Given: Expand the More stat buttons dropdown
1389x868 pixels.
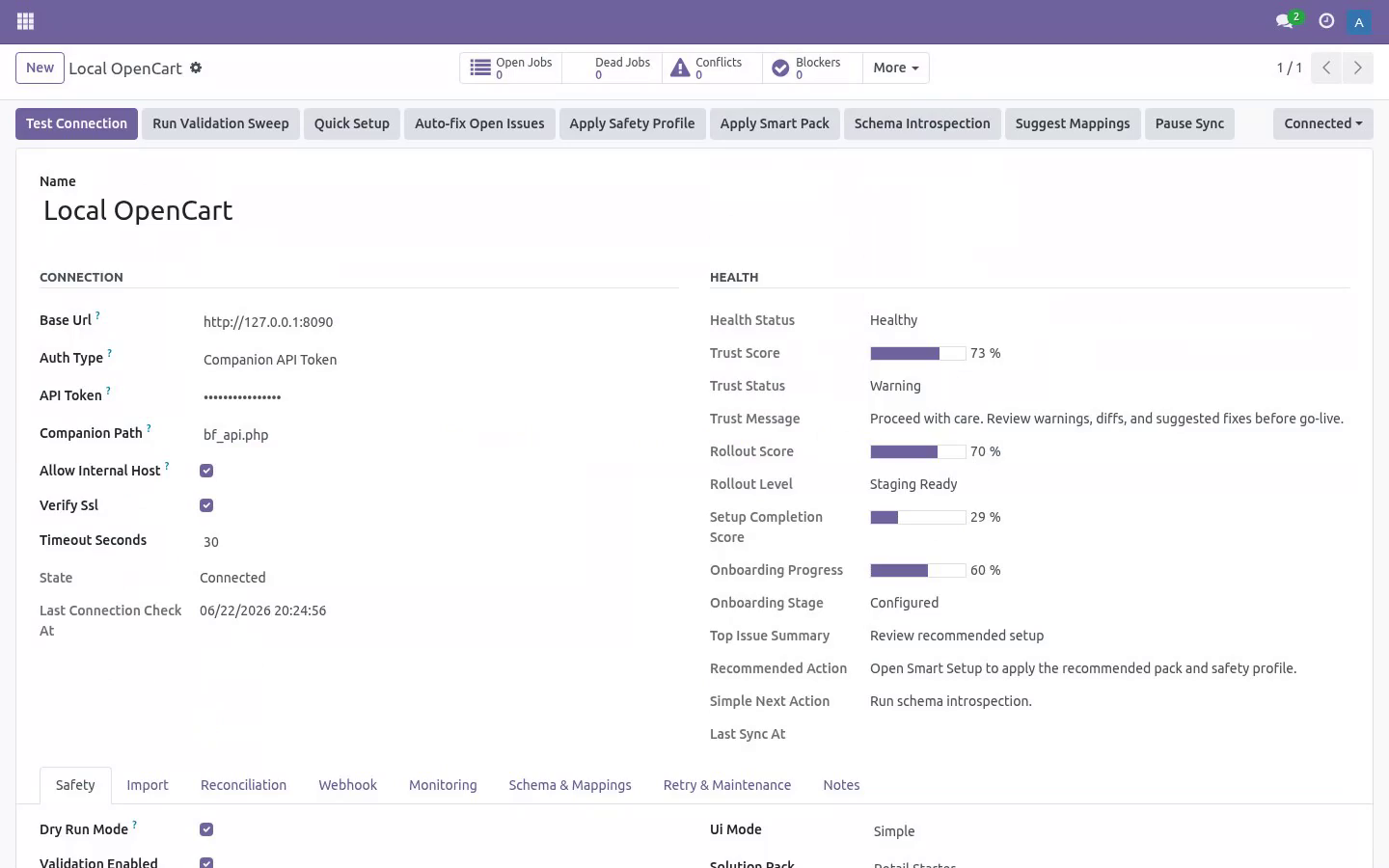Looking at the screenshot, I should (x=895, y=68).
